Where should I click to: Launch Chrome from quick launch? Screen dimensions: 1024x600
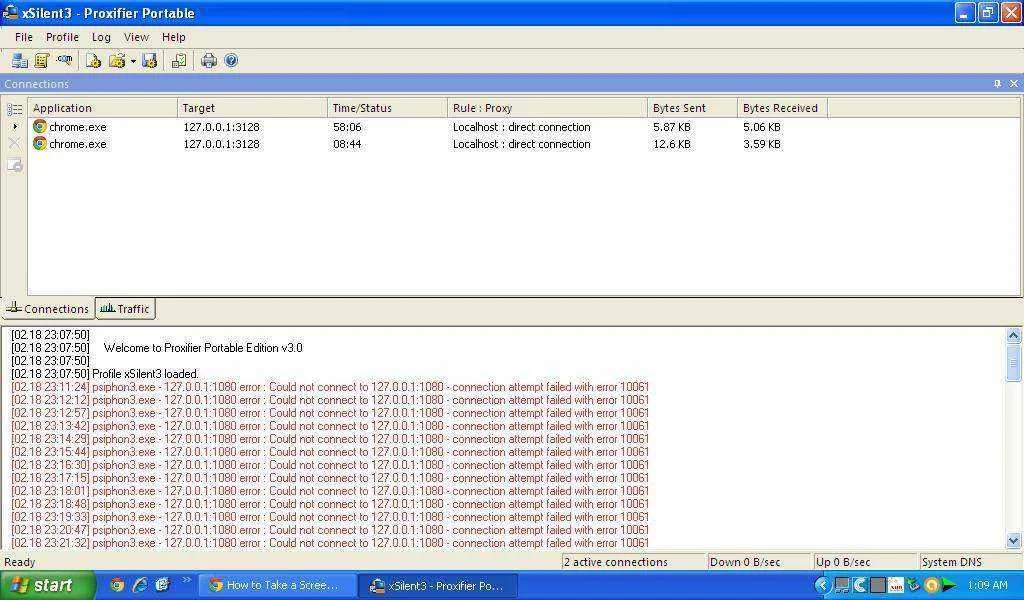click(118, 586)
